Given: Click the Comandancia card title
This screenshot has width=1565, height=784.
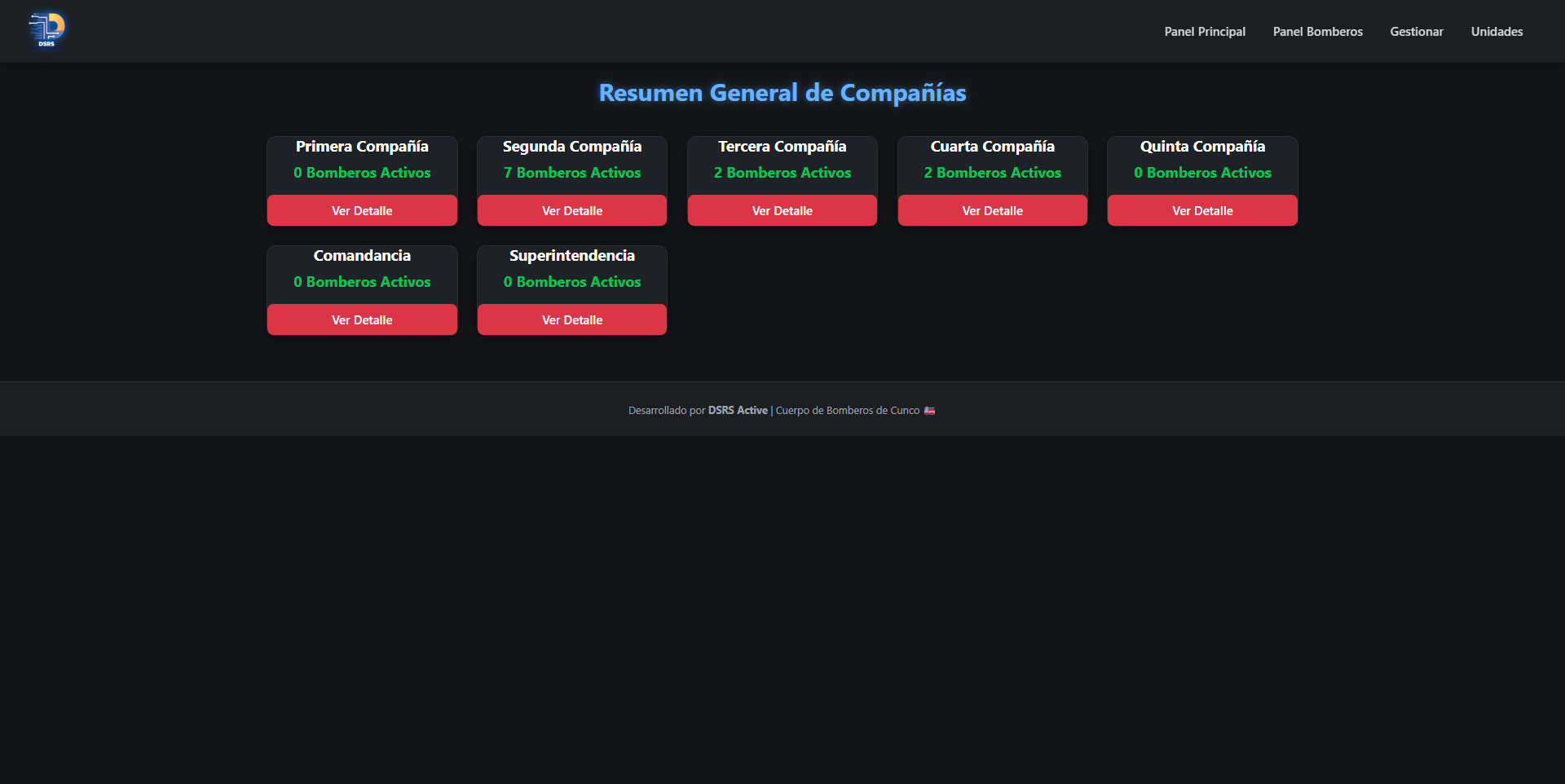Looking at the screenshot, I should (x=362, y=256).
